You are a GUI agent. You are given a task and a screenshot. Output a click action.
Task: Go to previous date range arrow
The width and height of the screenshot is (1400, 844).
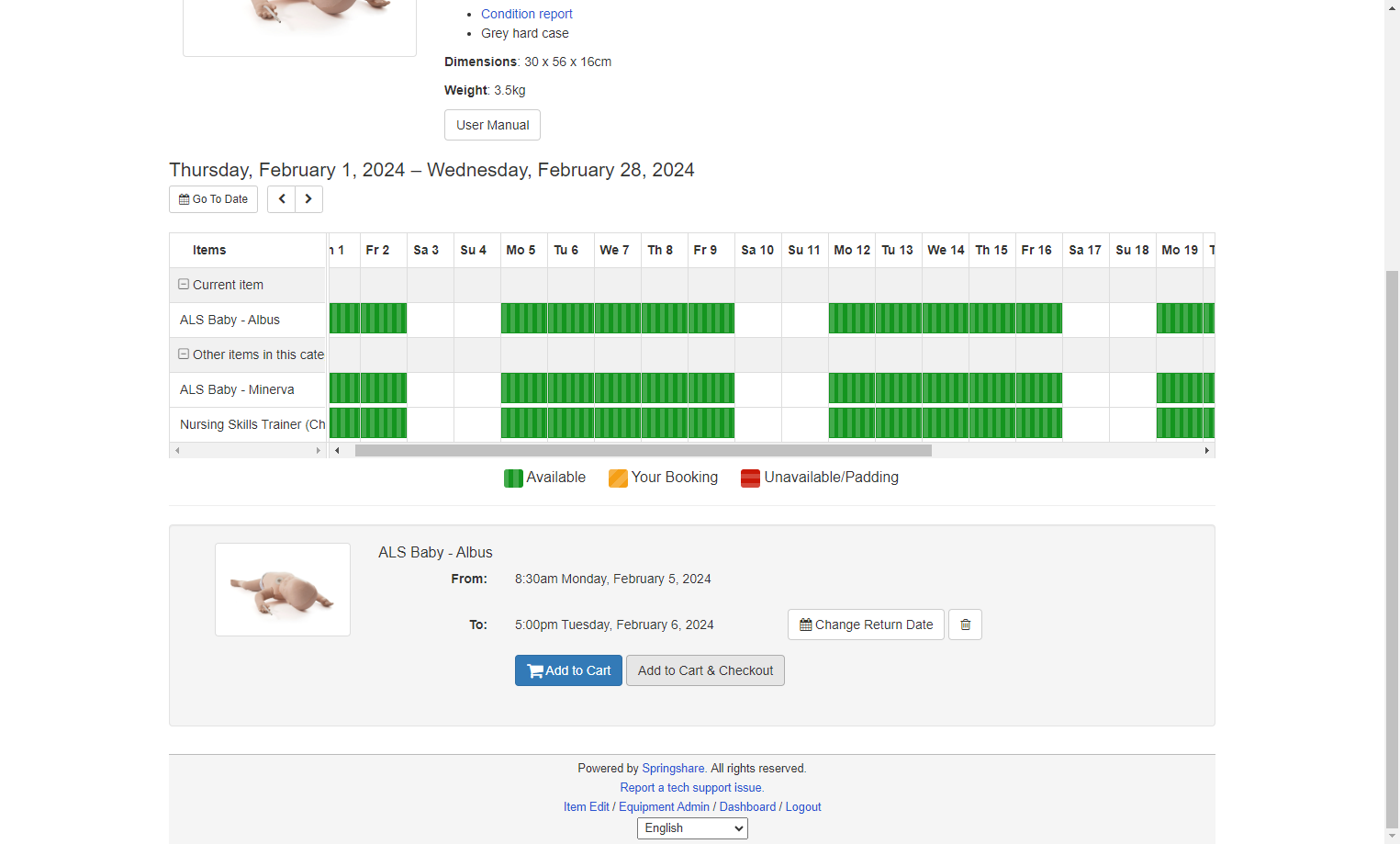pos(281,199)
